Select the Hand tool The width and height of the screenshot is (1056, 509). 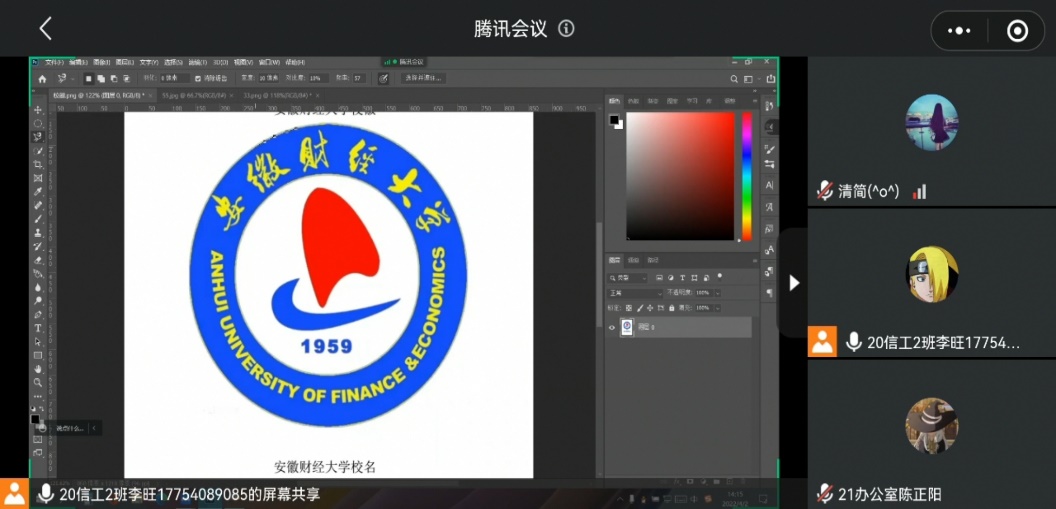38,369
